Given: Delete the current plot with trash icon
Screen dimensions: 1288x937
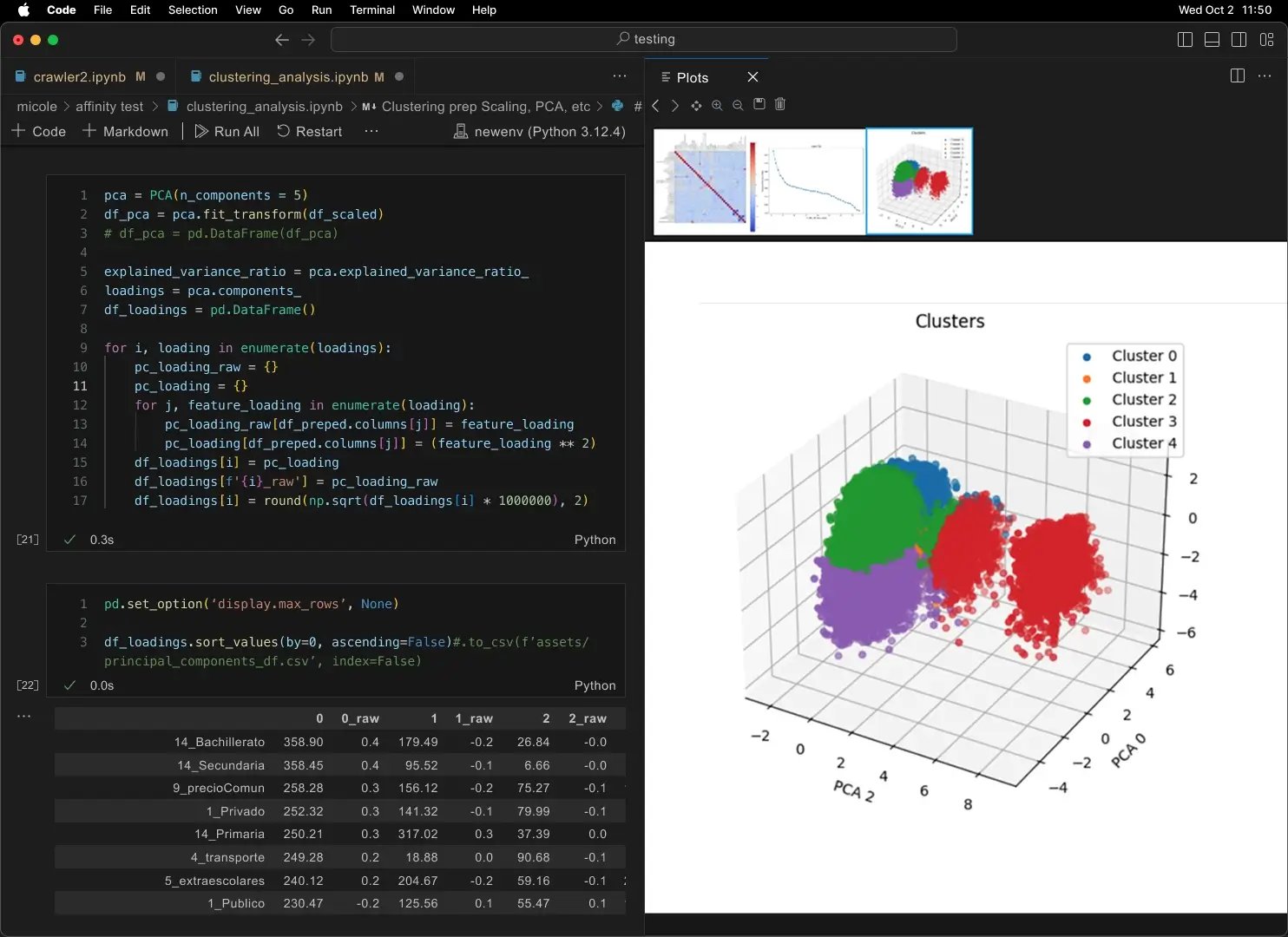Looking at the screenshot, I should coord(780,104).
